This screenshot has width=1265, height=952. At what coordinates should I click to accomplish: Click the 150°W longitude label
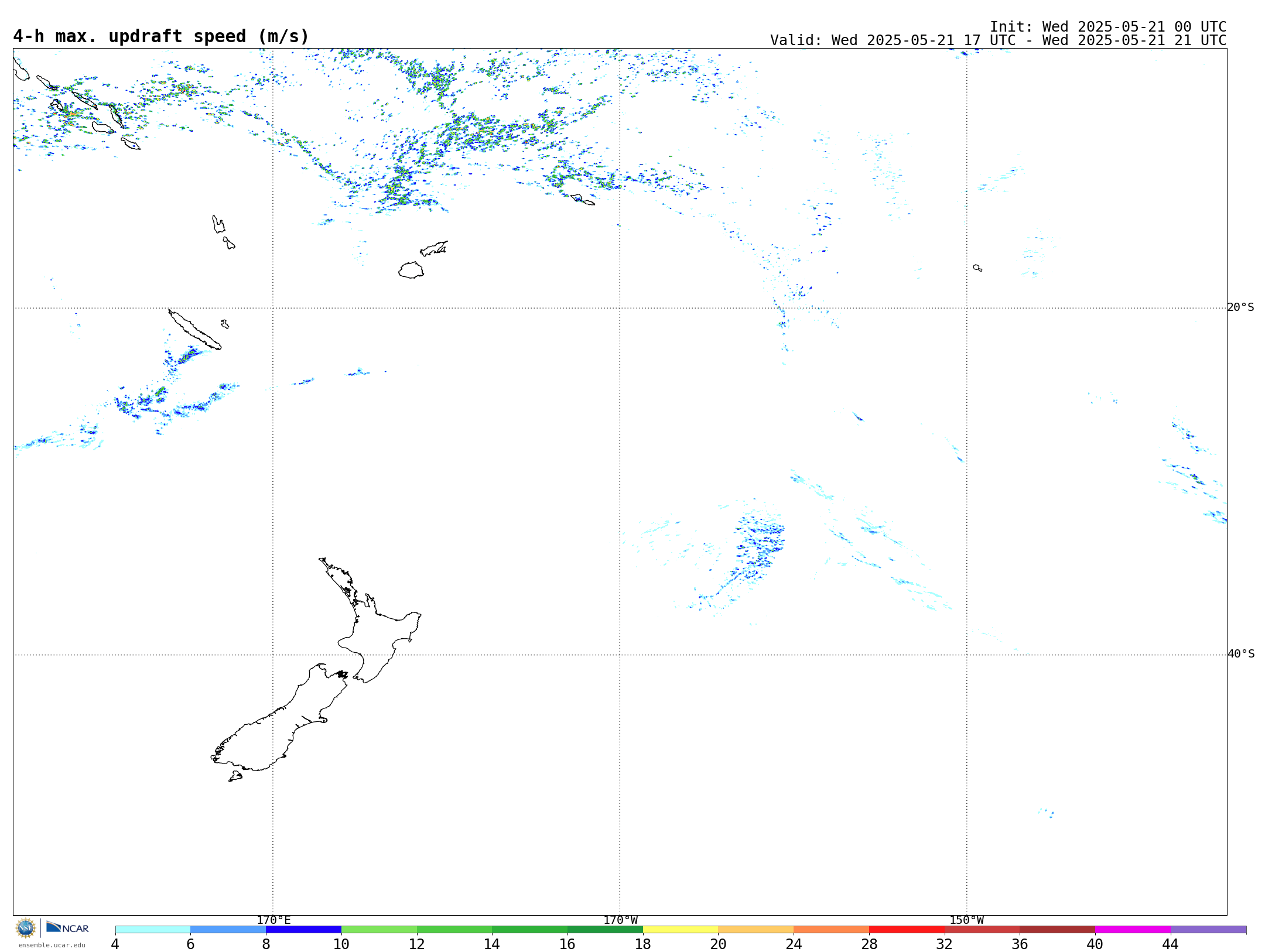click(967, 920)
